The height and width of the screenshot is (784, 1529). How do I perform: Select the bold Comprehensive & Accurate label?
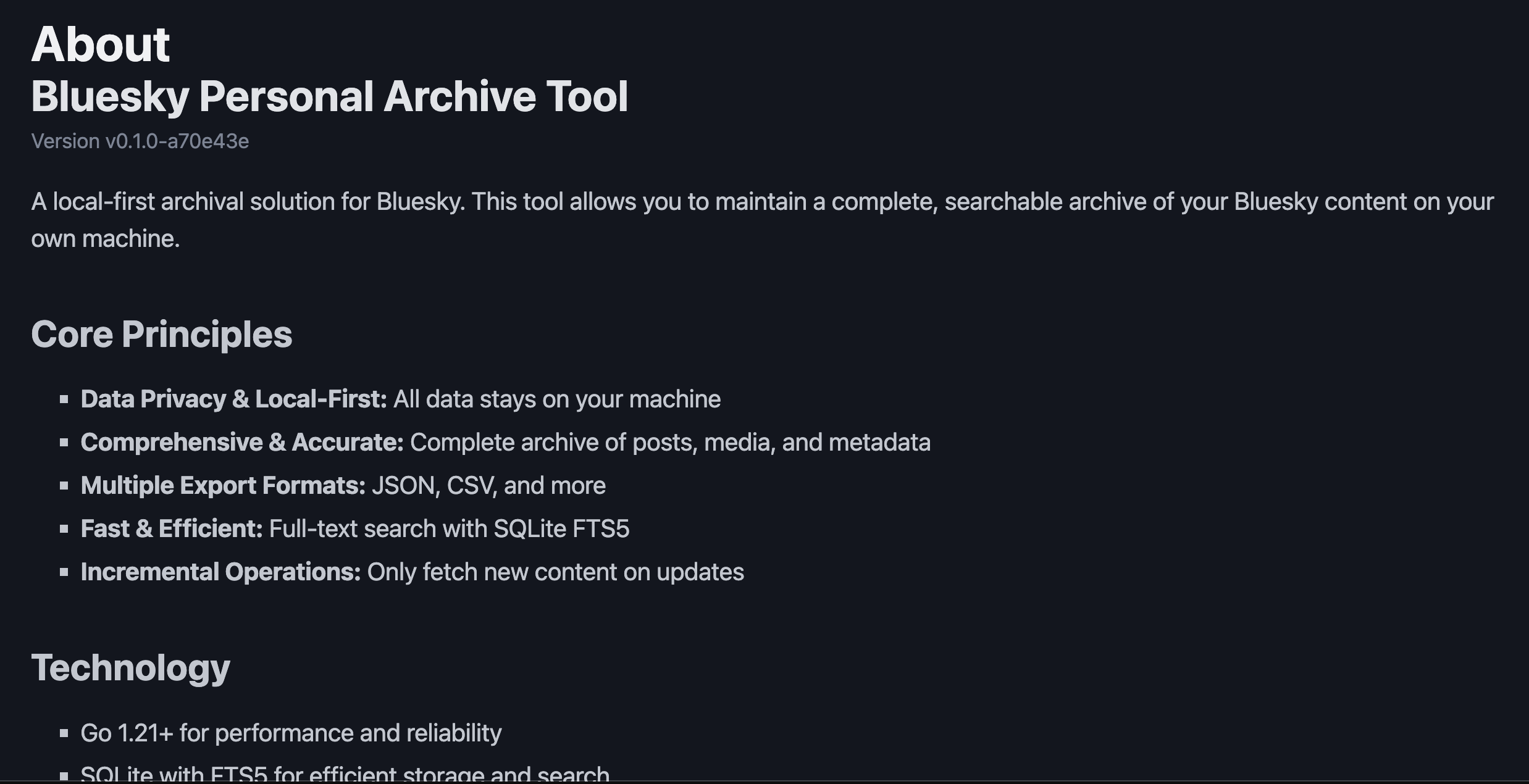[241, 443]
